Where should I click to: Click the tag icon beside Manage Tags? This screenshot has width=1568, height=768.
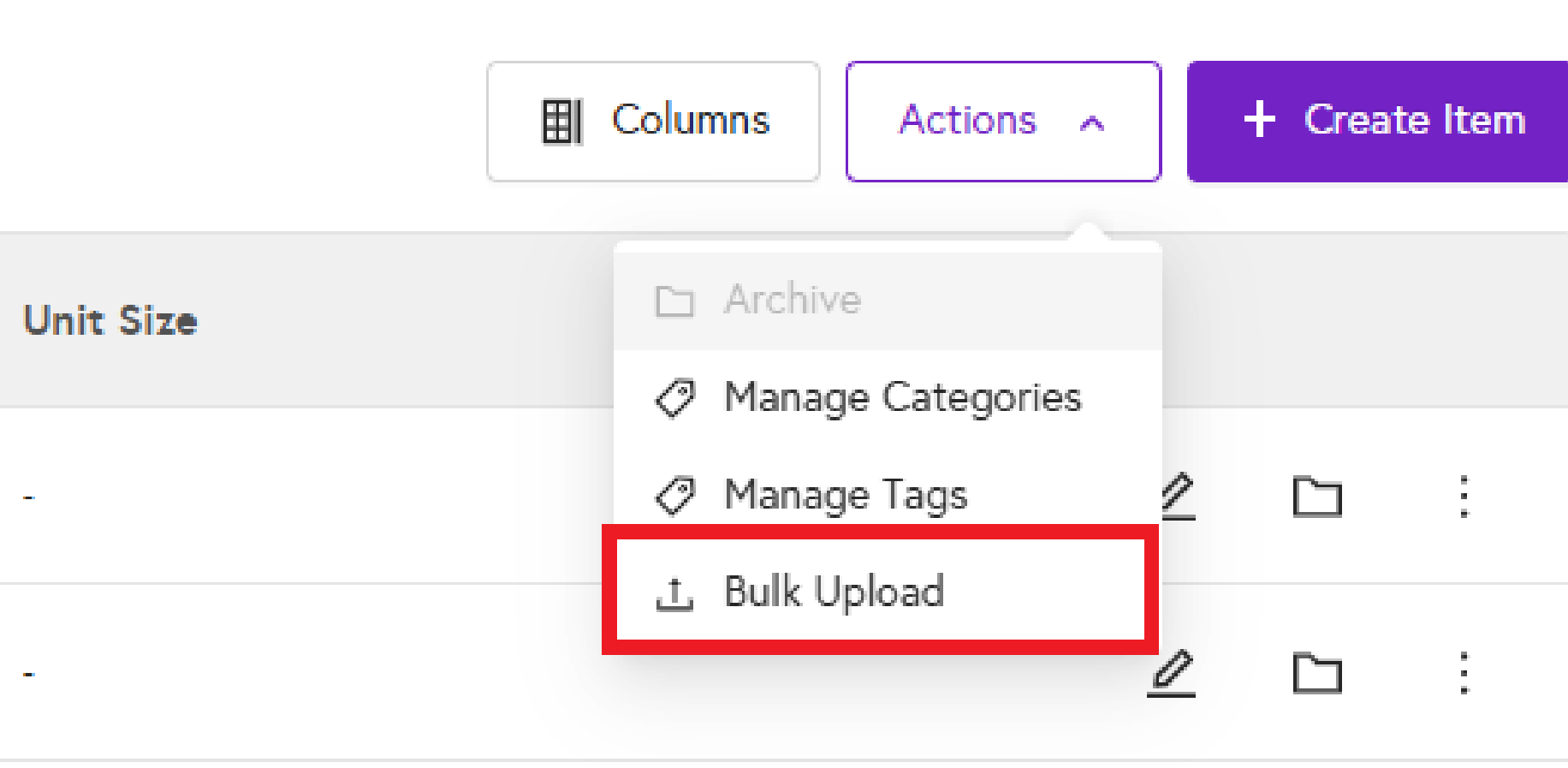tap(674, 497)
